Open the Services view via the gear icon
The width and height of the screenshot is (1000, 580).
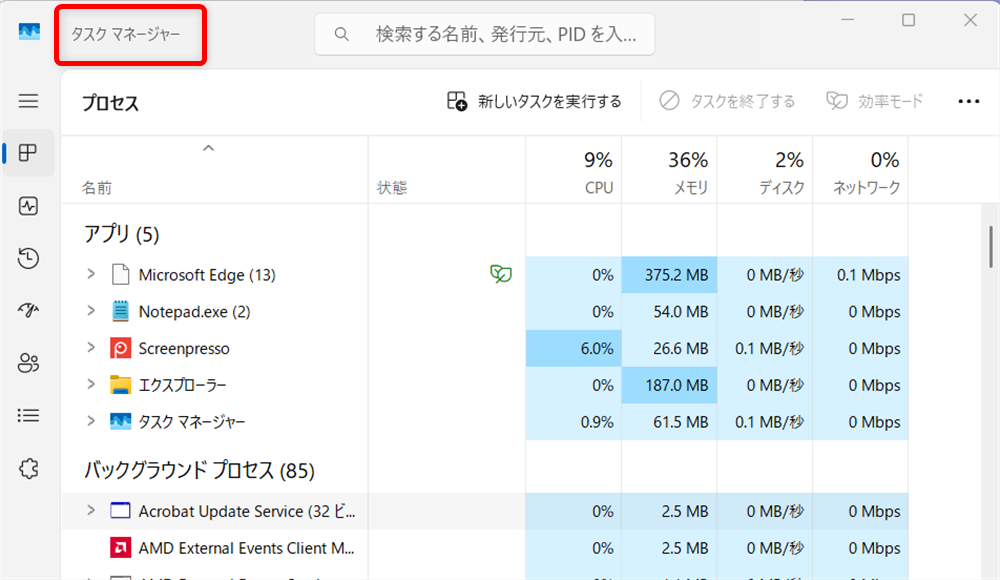(x=28, y=468)
